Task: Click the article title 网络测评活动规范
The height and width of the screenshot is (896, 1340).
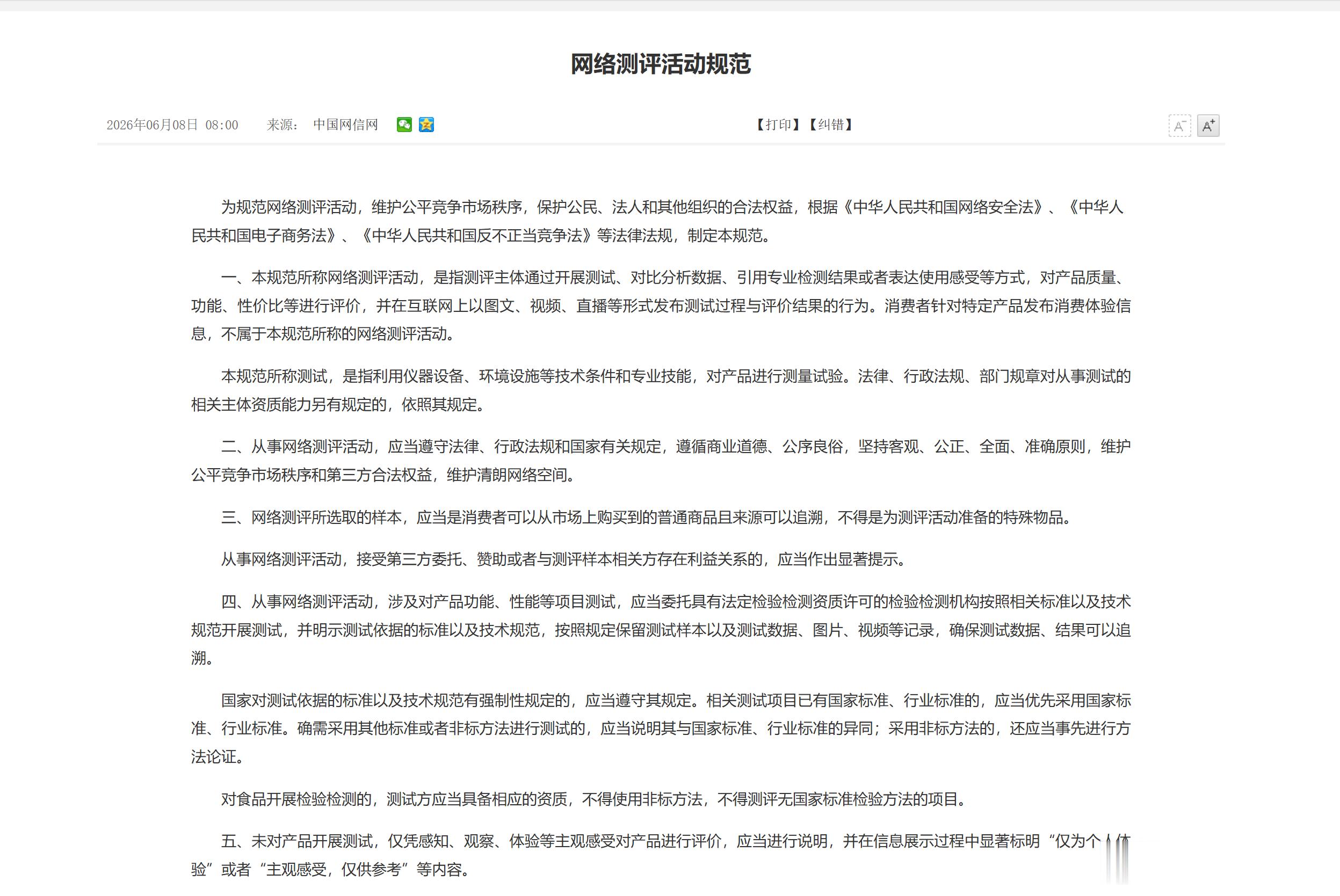Action: pos(661,63)
